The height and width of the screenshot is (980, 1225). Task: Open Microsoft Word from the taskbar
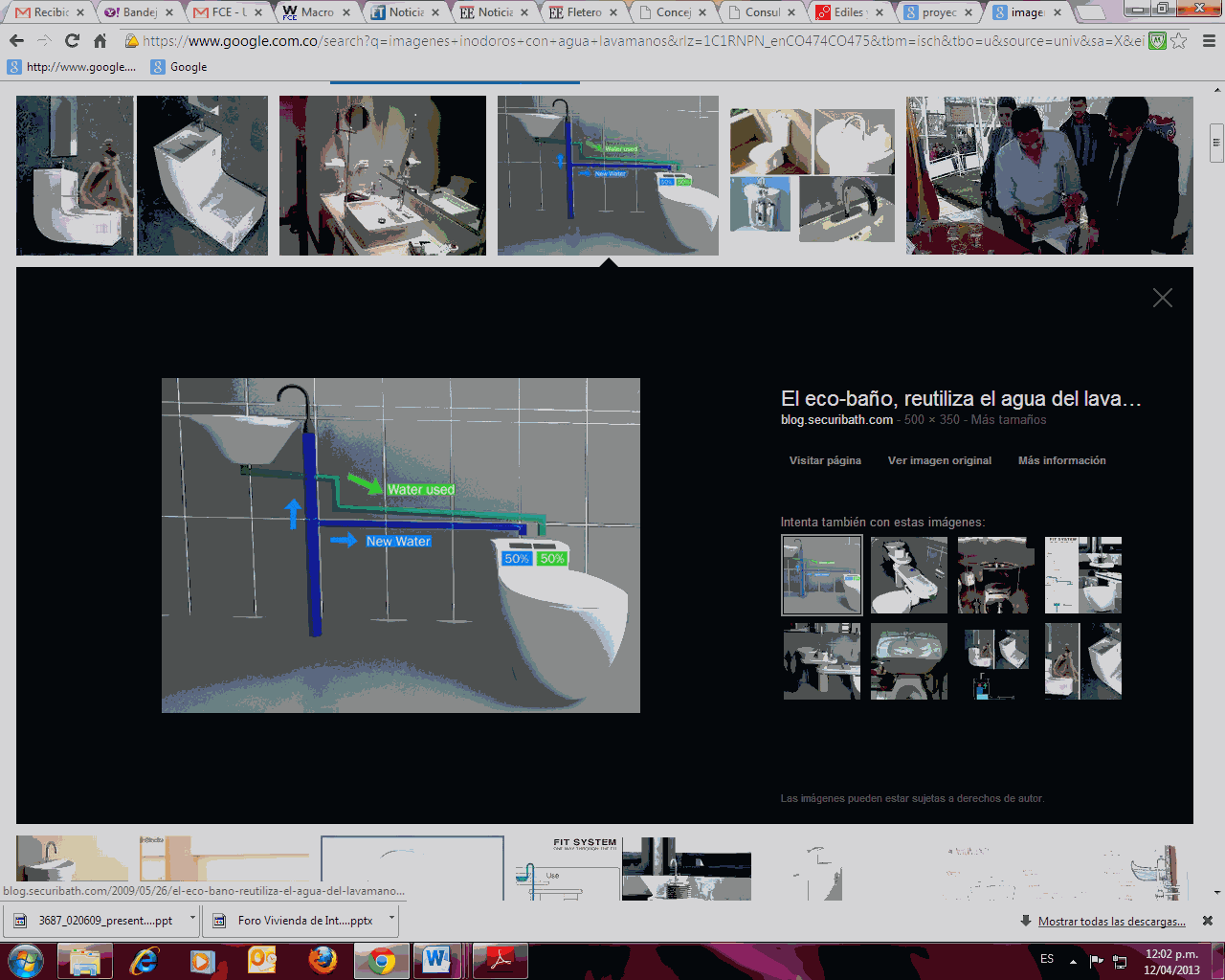click(x=436, y=960)
